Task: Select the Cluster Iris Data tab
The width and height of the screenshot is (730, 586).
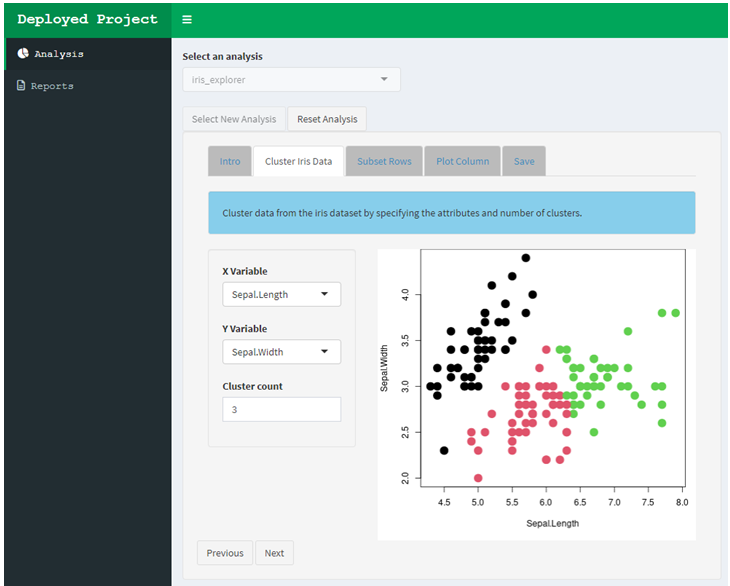Action: pyautogui.click(x=298, y=161)
